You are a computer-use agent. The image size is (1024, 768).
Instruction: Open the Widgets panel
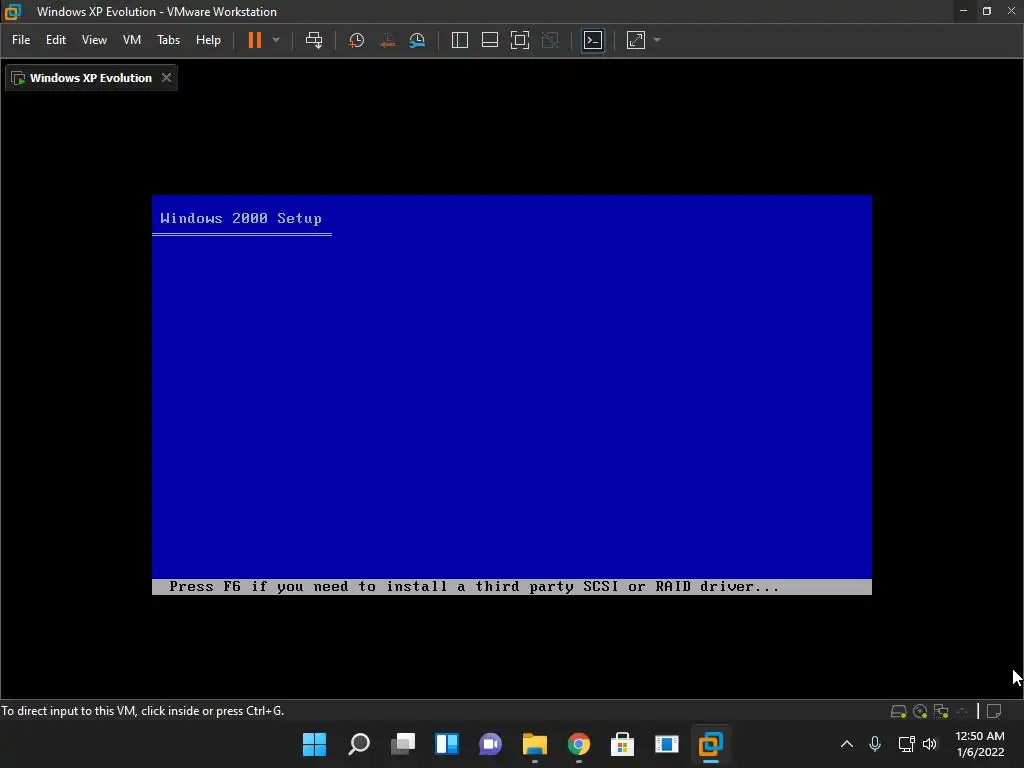pos(447,744)
